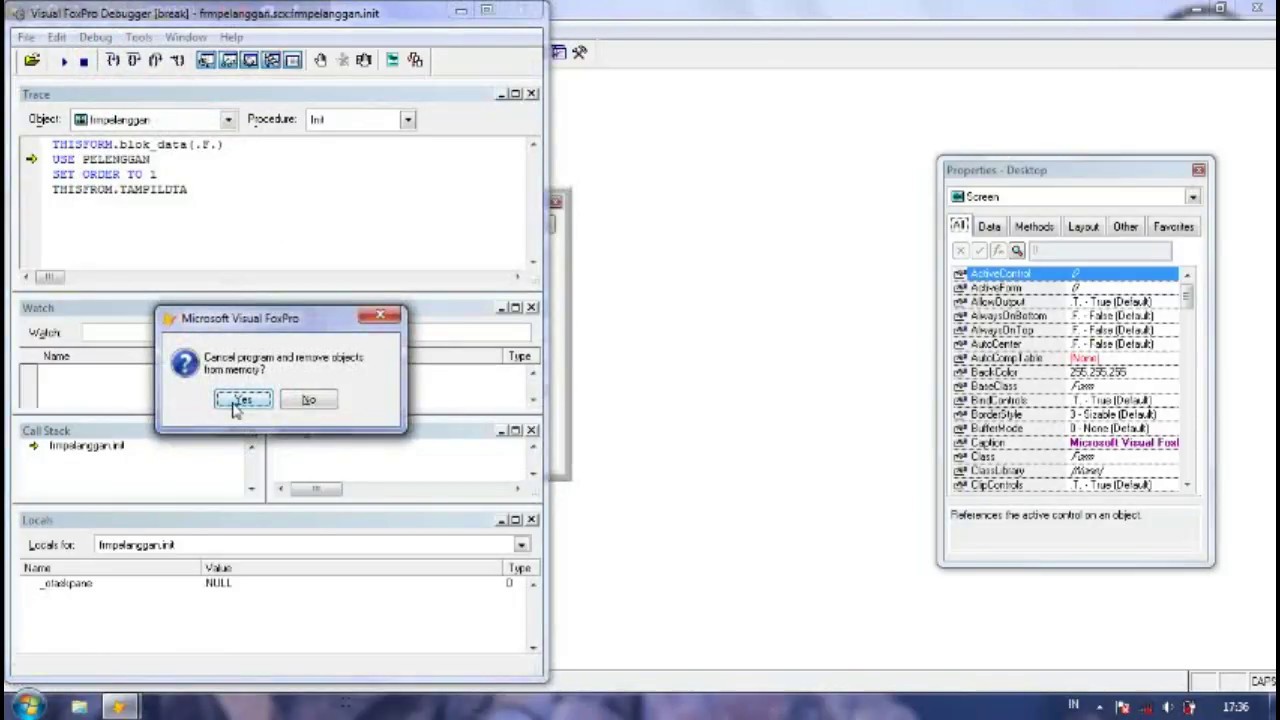
Task: Open the Help menu in Debugger
Action: [232, 37]
